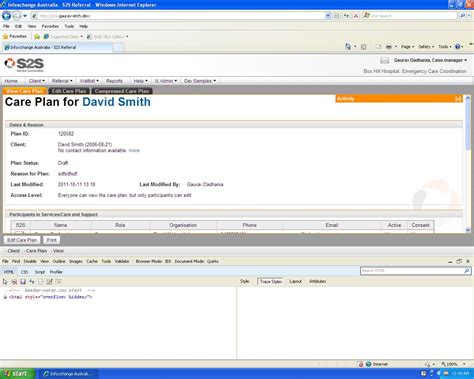This screenshot has width=474, height=379.
Task: Switch to Compressed Care Plan tab
Action: click(122, 91)
